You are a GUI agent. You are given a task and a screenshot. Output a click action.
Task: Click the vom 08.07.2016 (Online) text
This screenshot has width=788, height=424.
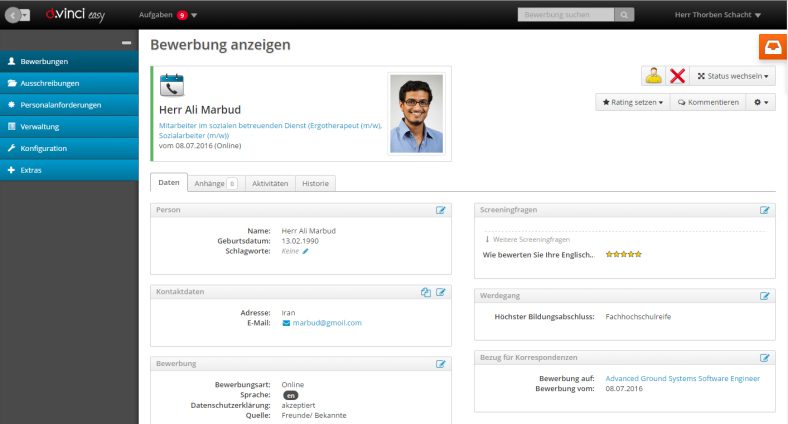[200, 146]
